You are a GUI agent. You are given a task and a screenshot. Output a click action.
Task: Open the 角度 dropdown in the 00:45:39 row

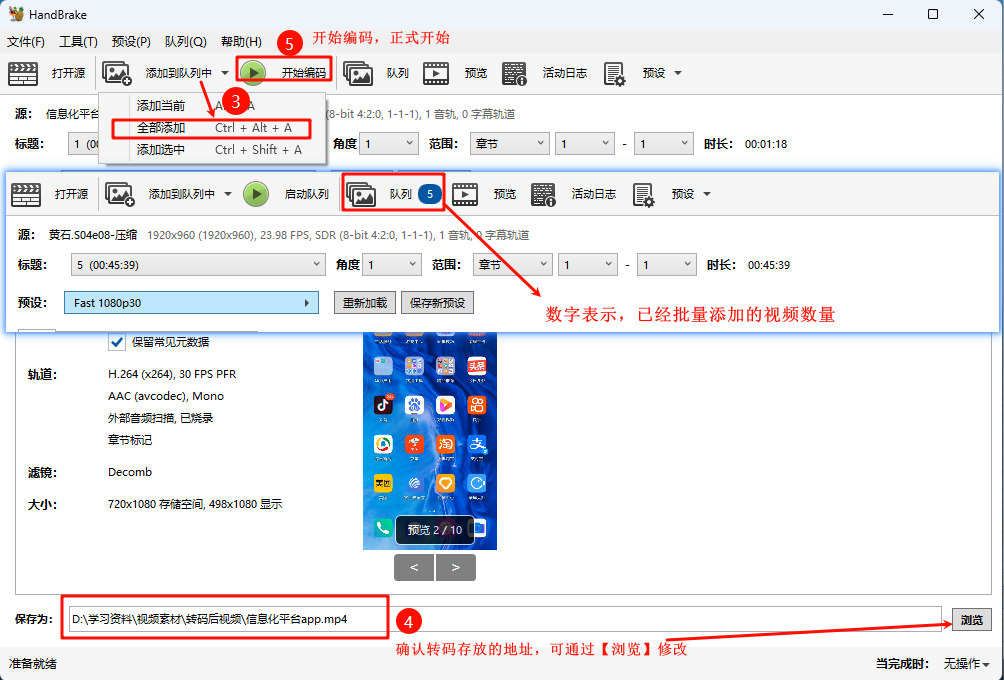click(x=392, y=265)
